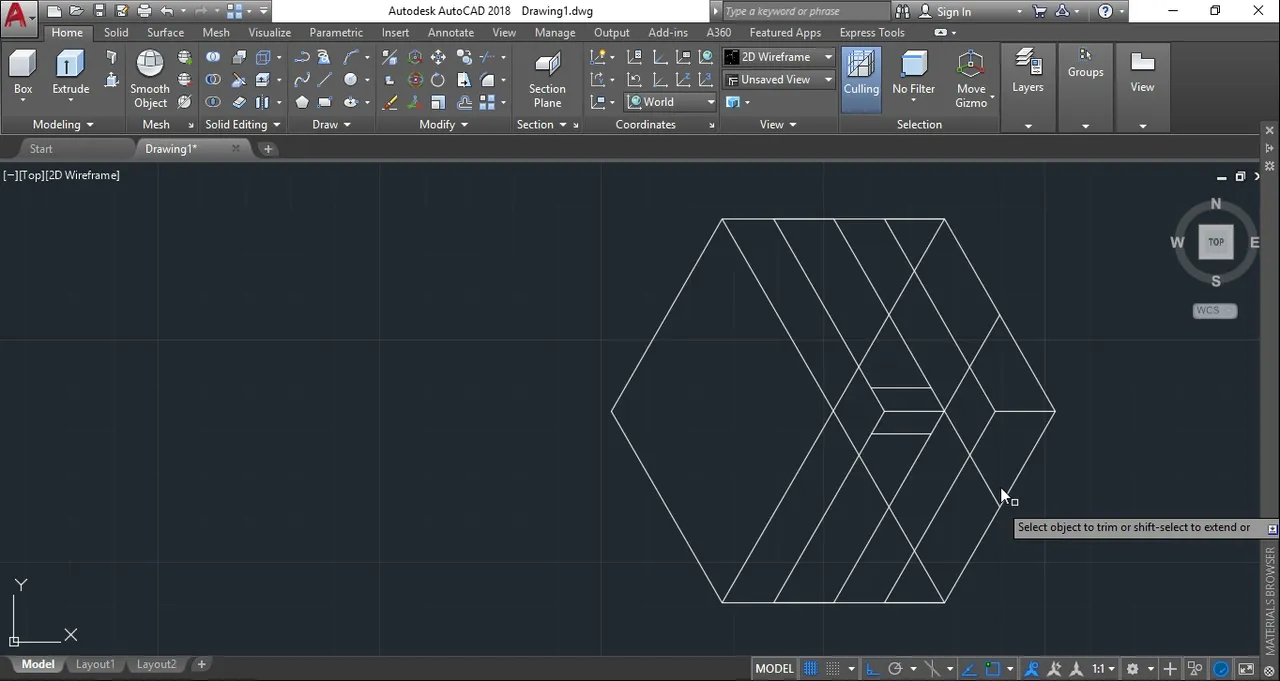Toggle hardware acceleration blue circle icon
Screen dimensions: 1280x681
pos(1221,668)
